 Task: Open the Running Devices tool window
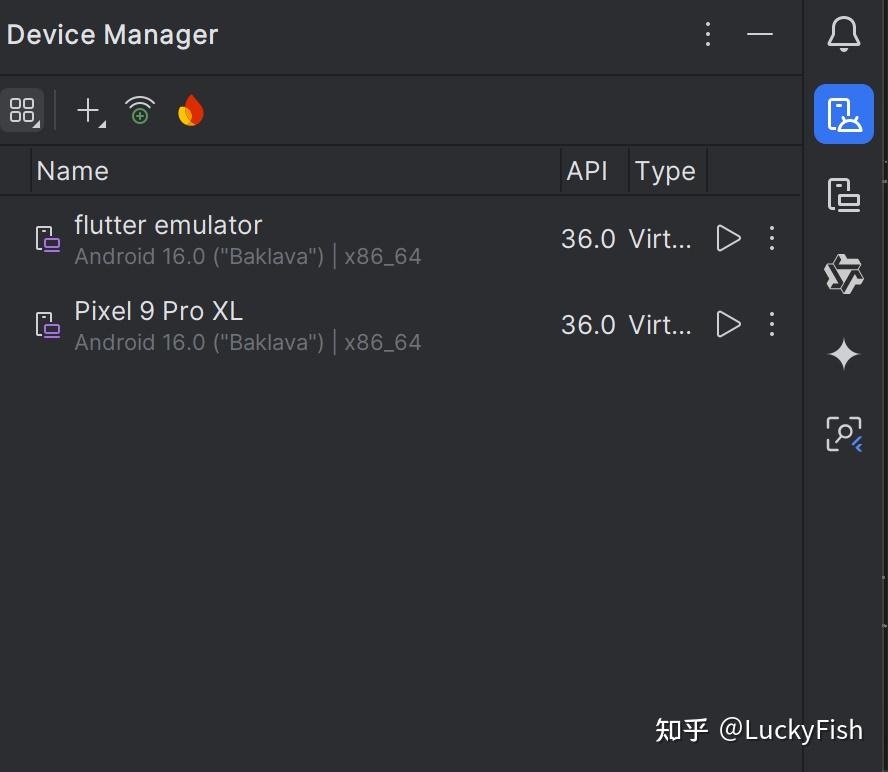[x=844, y=194]
